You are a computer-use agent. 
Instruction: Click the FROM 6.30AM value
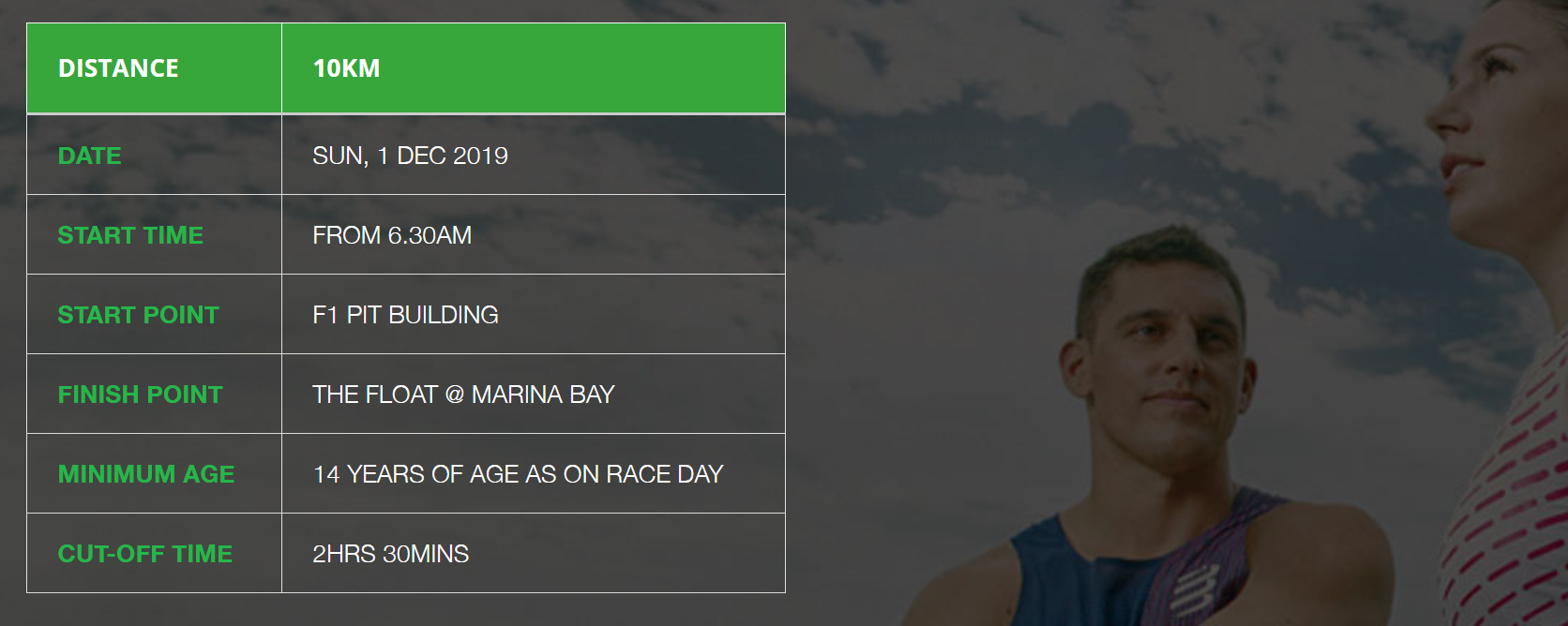point(392,235)
